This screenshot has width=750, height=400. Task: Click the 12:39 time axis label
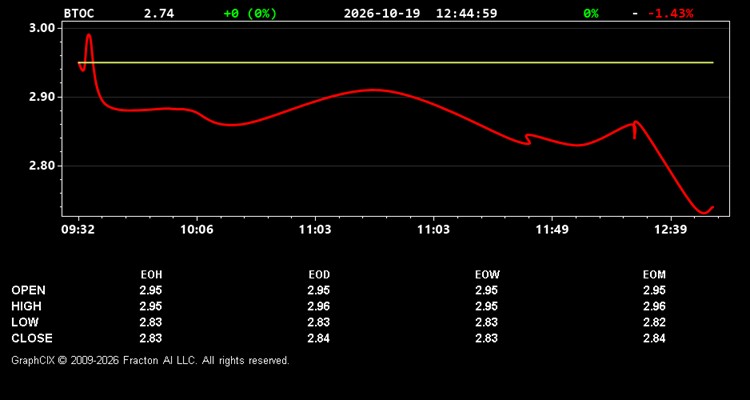pyautogui.click(x=671, y=229)
